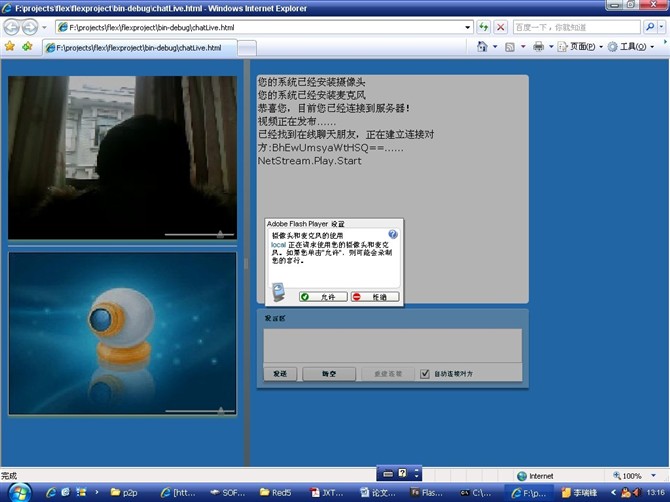Click the green Refresh arrows icon
The image size is (670, 502).
pos(483,27)
